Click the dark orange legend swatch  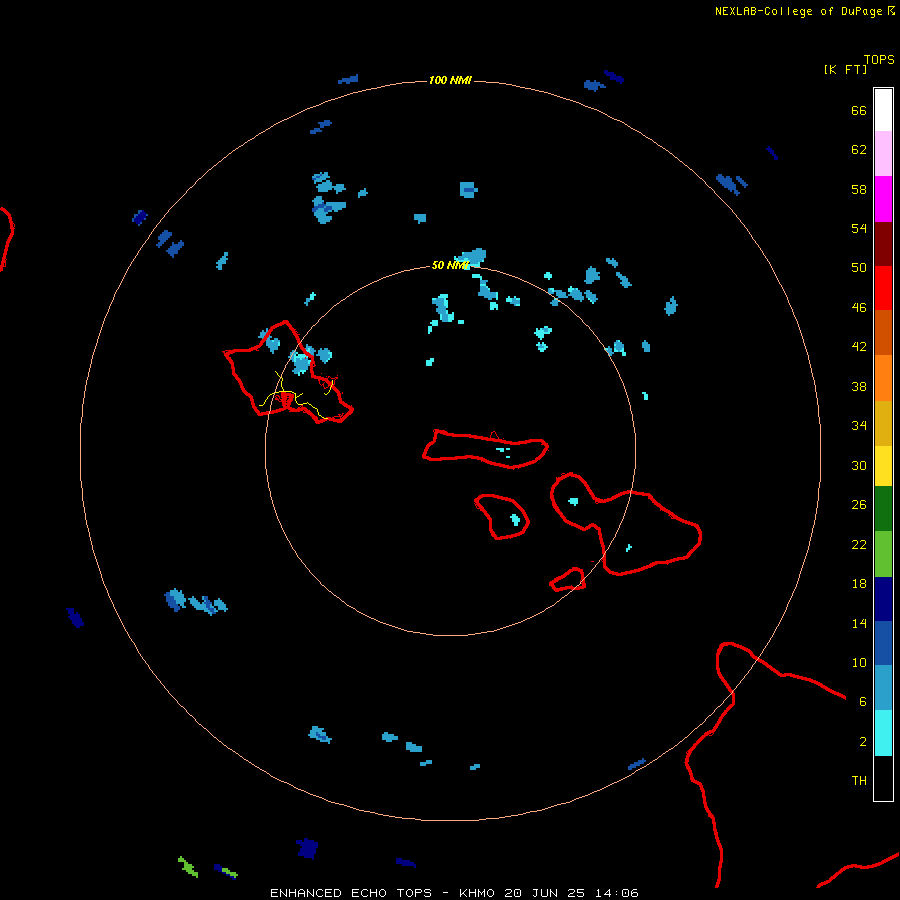[883, 332]
